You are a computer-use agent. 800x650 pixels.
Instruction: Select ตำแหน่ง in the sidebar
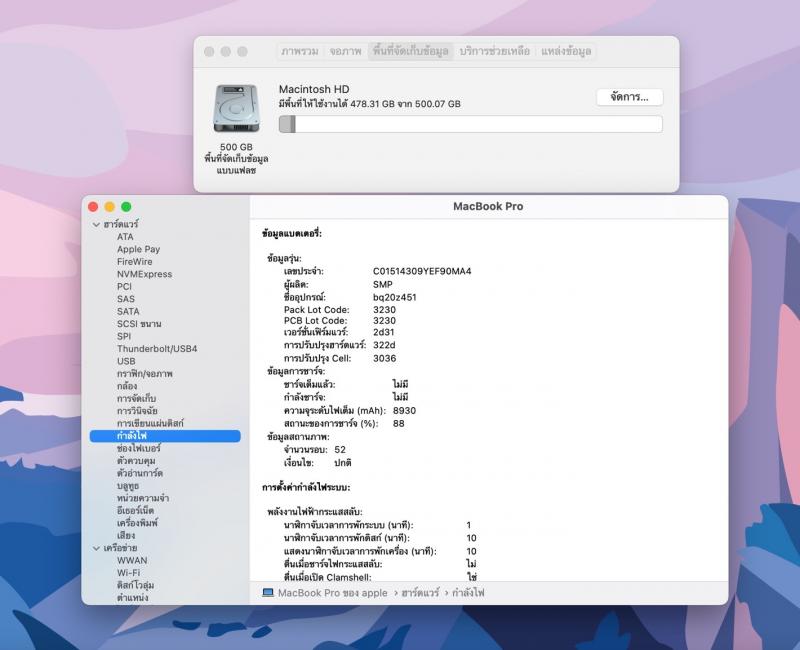(x=132, y=597)
